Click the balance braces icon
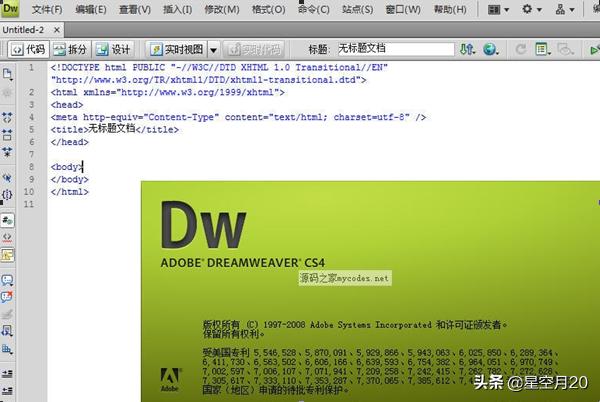This screenshot has width=600, height=402. 7,194
